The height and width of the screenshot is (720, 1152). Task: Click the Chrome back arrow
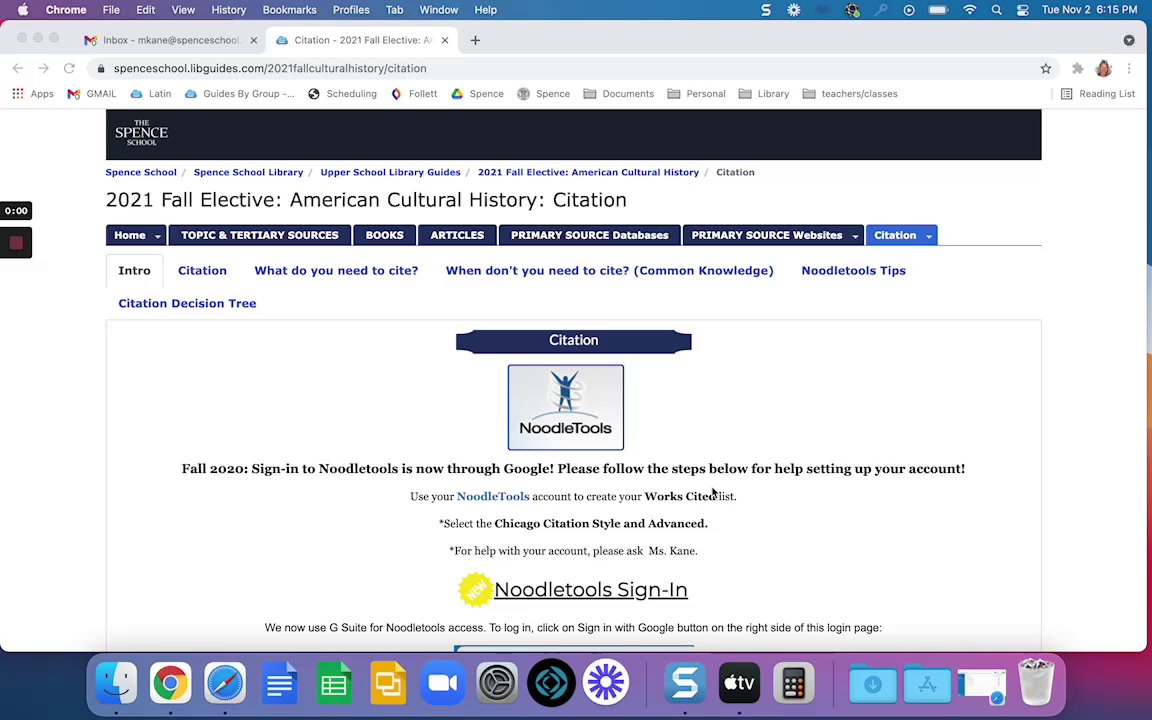(x=18, y=68)
